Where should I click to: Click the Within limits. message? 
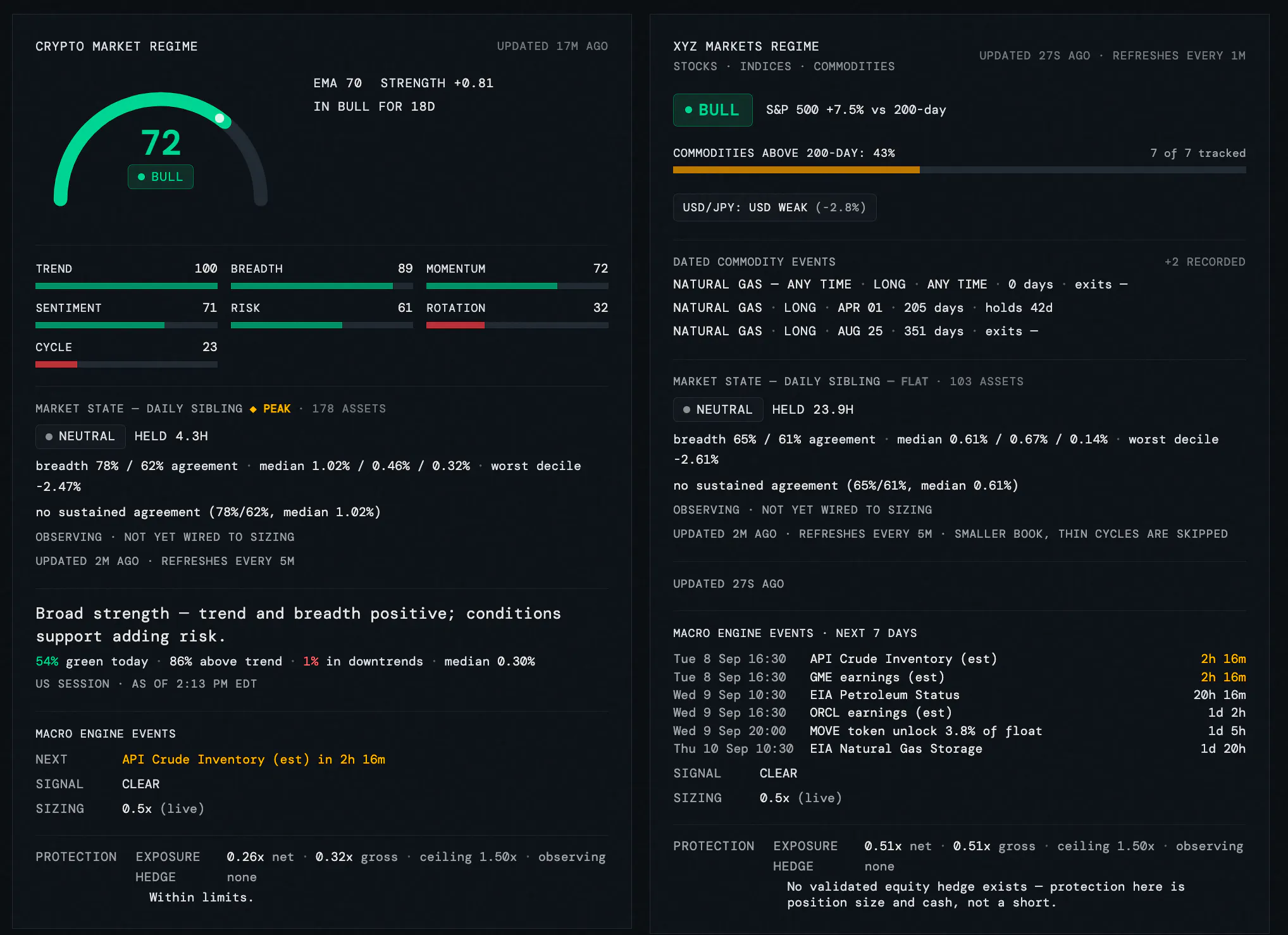point(201,897)
